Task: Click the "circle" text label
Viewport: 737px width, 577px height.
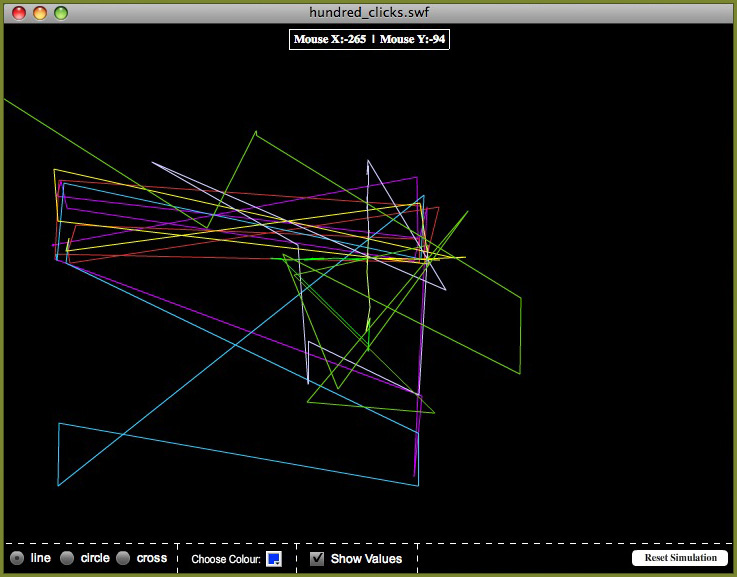Action: click(95, 558)
